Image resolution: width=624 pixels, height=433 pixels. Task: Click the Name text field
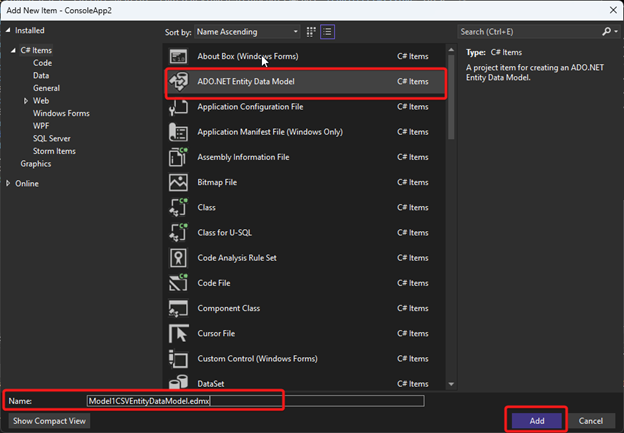pyautogui.click(x=255, y=401)
